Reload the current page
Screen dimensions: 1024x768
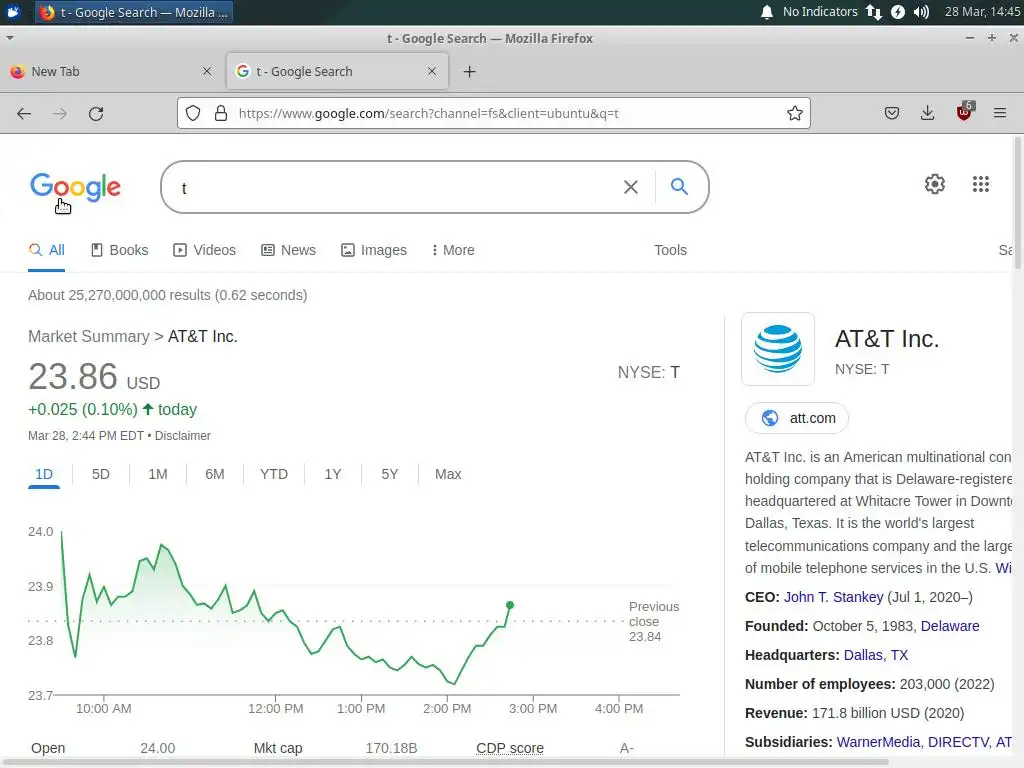click(x=96, y=114)
